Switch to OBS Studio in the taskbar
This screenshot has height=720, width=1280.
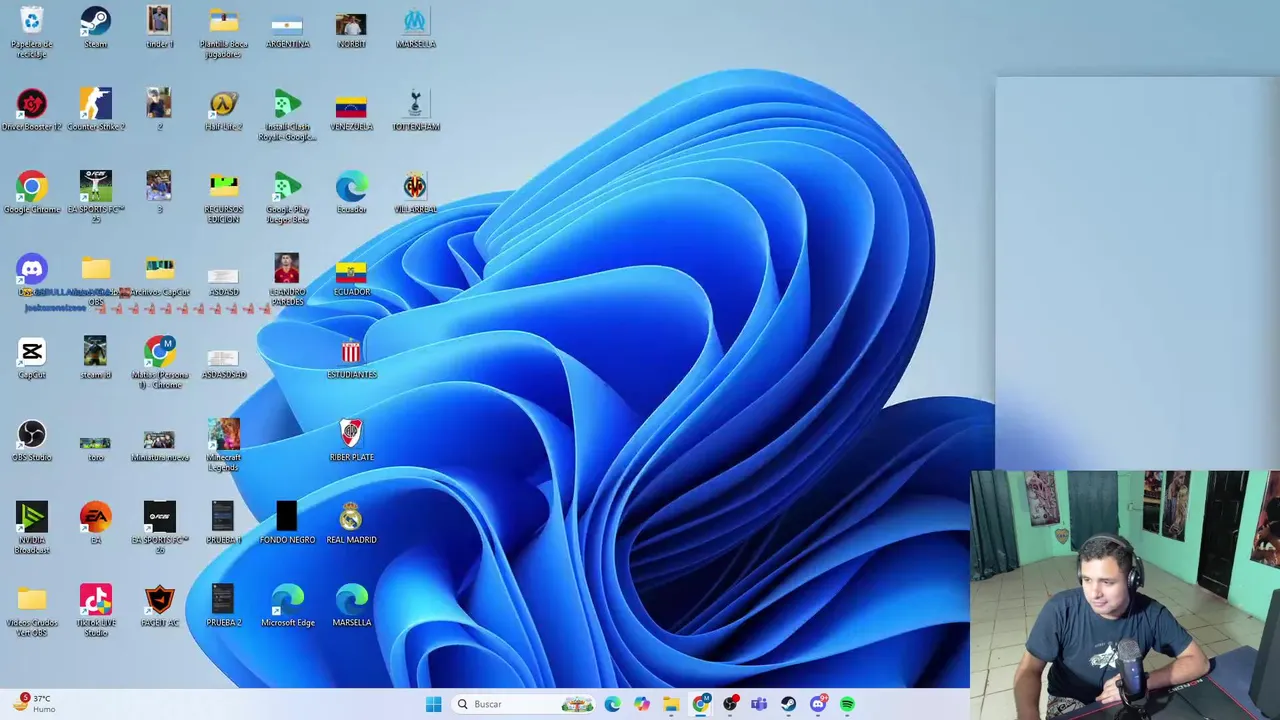pos(730,704)
